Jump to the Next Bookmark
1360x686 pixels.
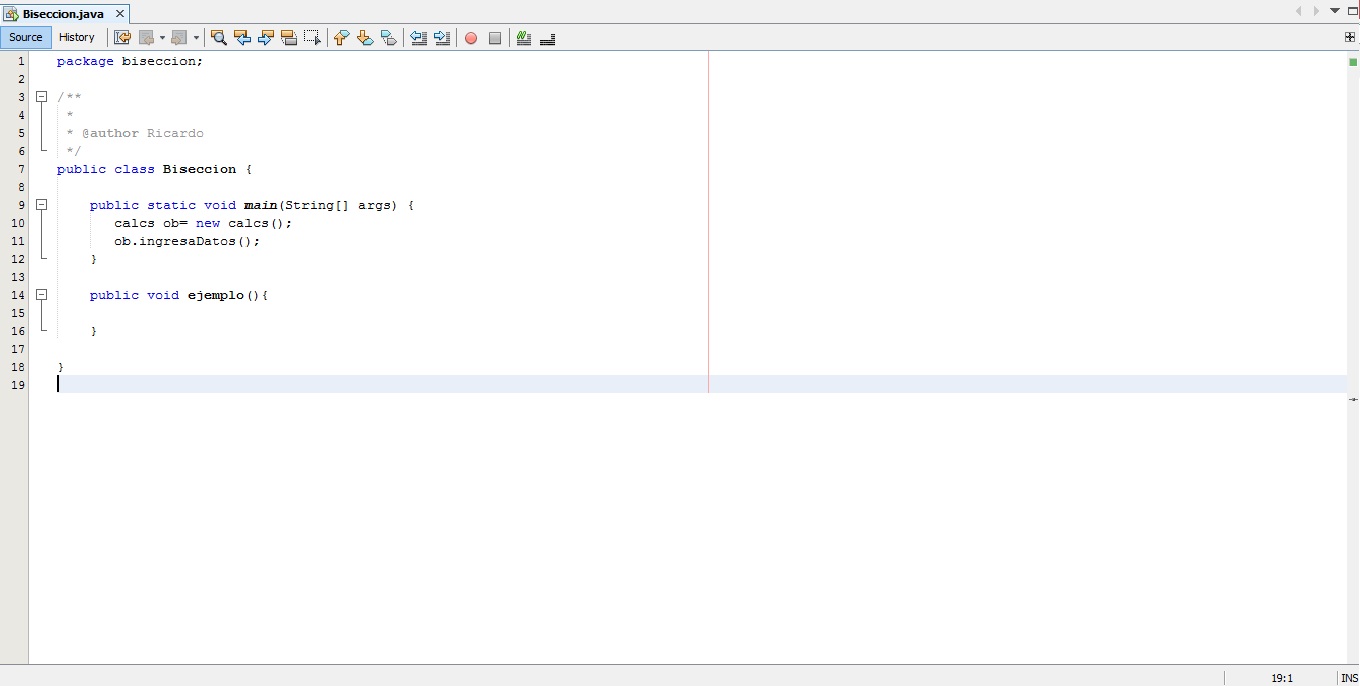tap(365, 38)
